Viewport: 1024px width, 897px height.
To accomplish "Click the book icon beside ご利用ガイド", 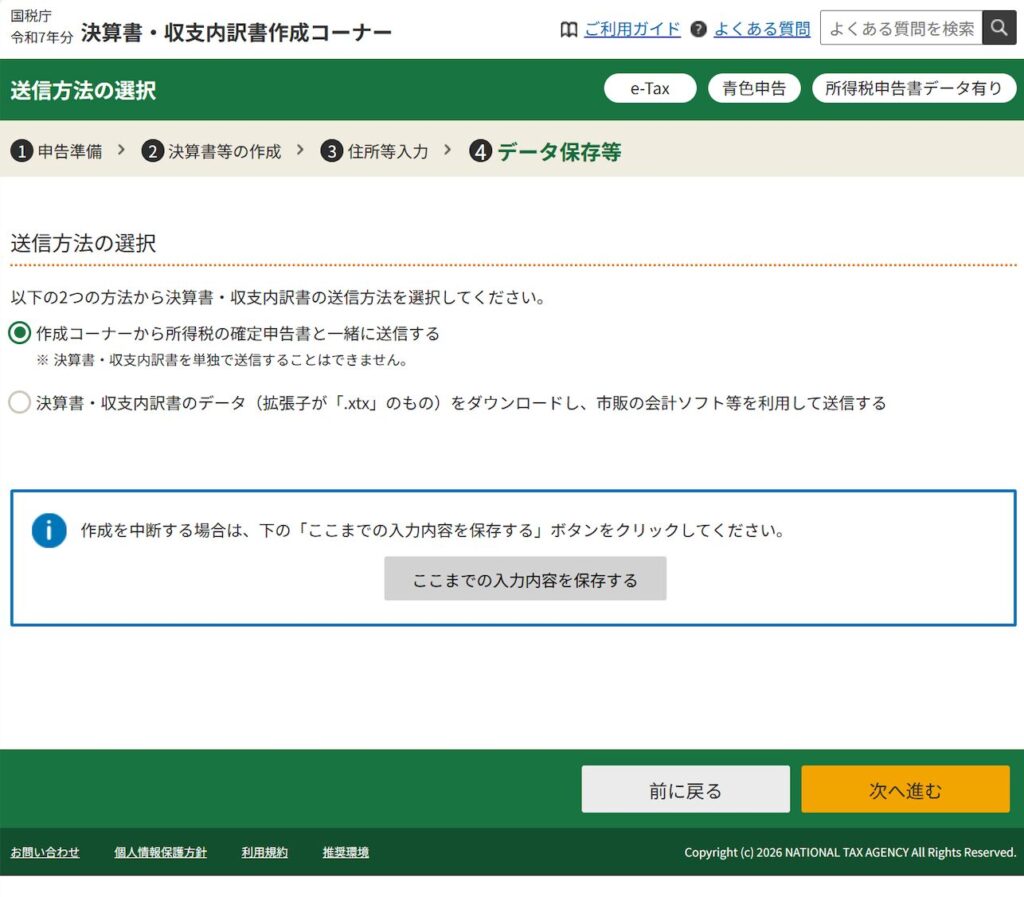I will (568, 29).
